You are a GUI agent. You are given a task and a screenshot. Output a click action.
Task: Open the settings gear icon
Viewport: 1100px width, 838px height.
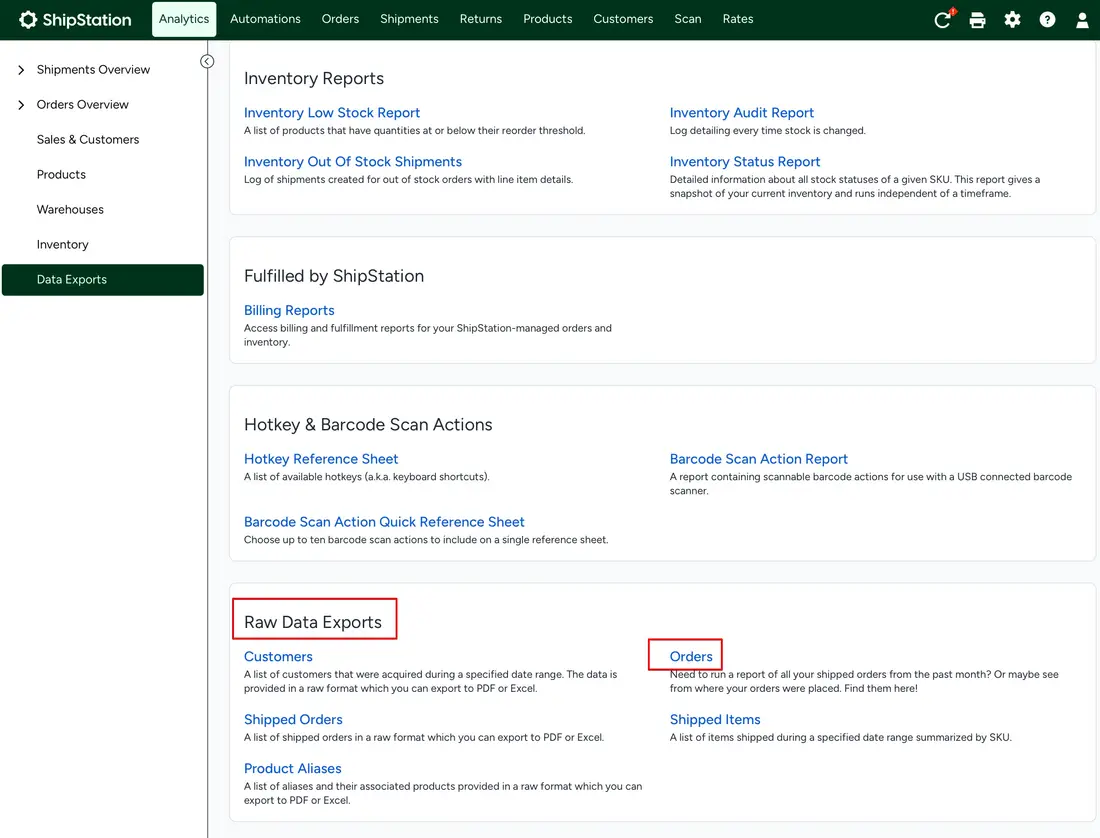click(x=1012, y=20)
